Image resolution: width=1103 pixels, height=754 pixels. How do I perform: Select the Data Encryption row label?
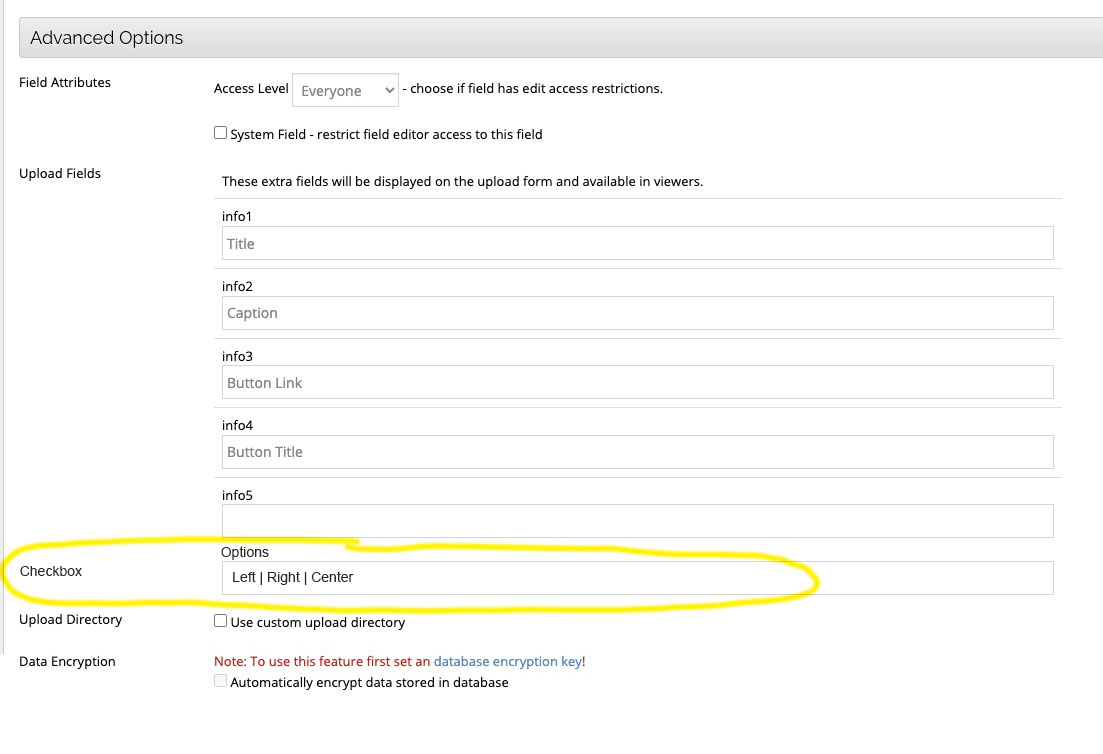click(x=67, y=661)
